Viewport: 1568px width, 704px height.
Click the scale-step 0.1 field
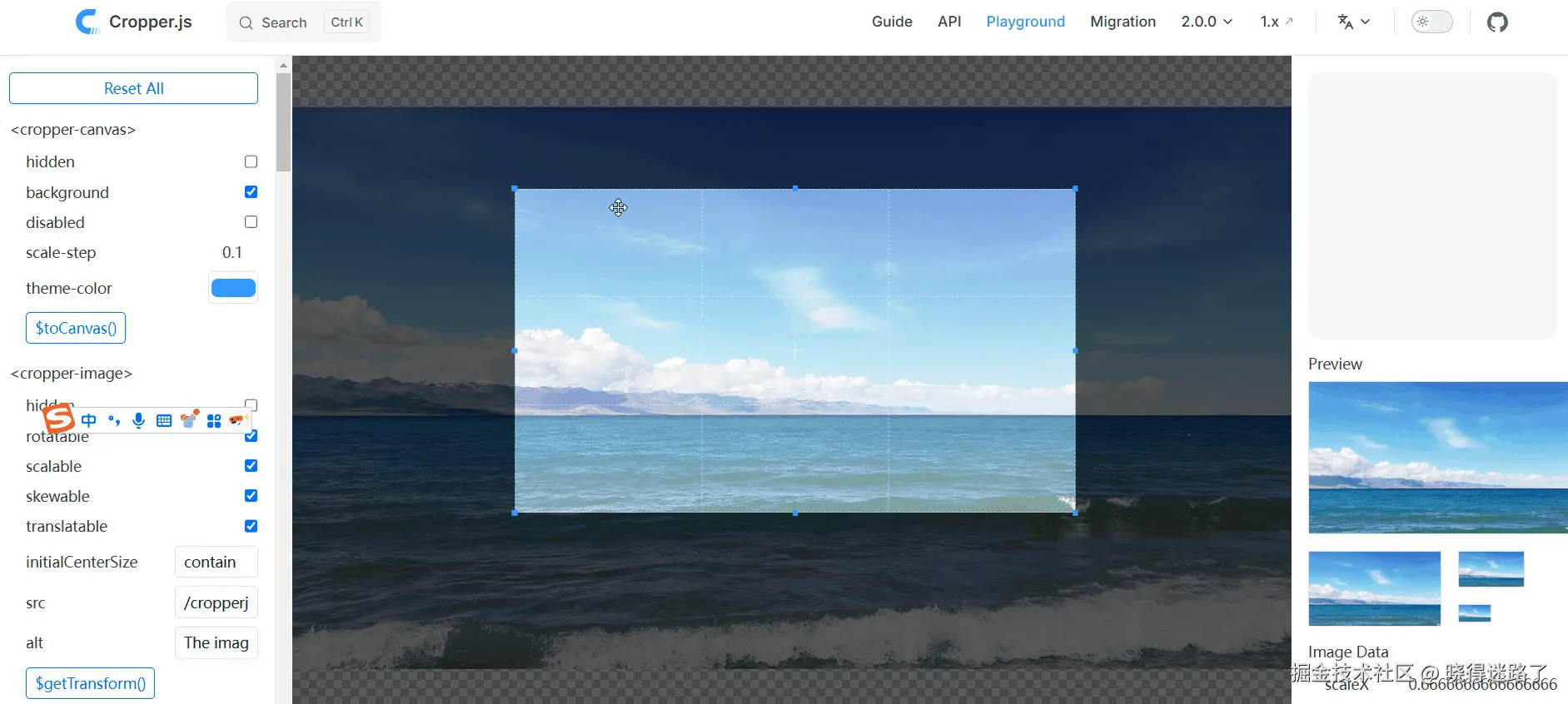tap(232, 252)
